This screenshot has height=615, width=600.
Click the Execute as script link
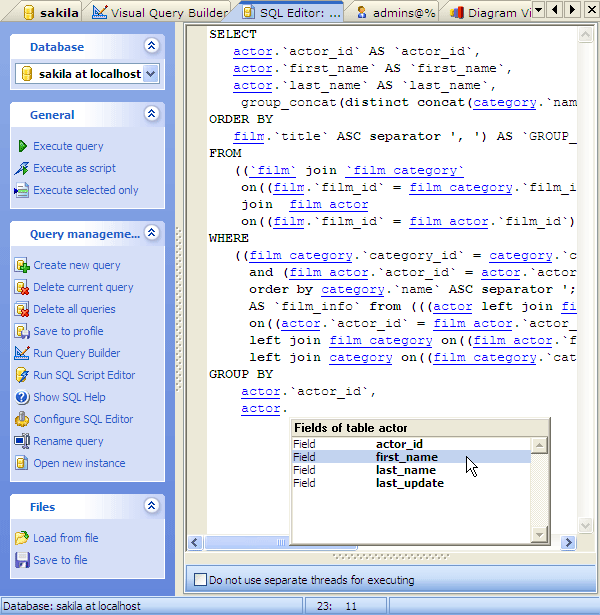pos(75,168)
